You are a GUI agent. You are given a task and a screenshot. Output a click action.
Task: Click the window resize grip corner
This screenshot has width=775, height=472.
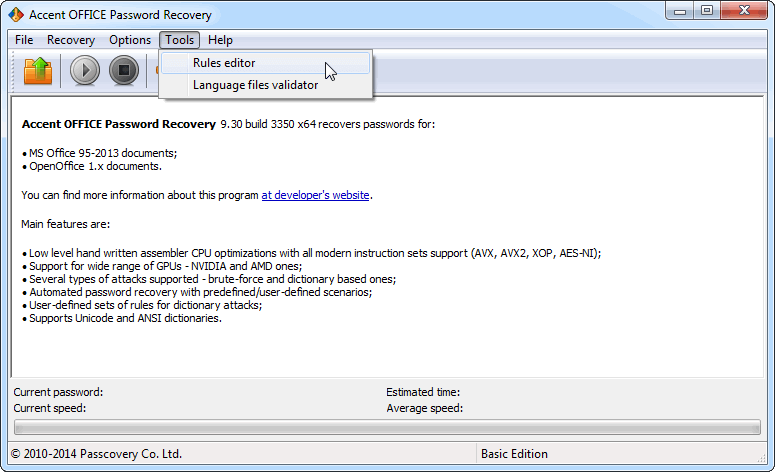coord(762,458)
